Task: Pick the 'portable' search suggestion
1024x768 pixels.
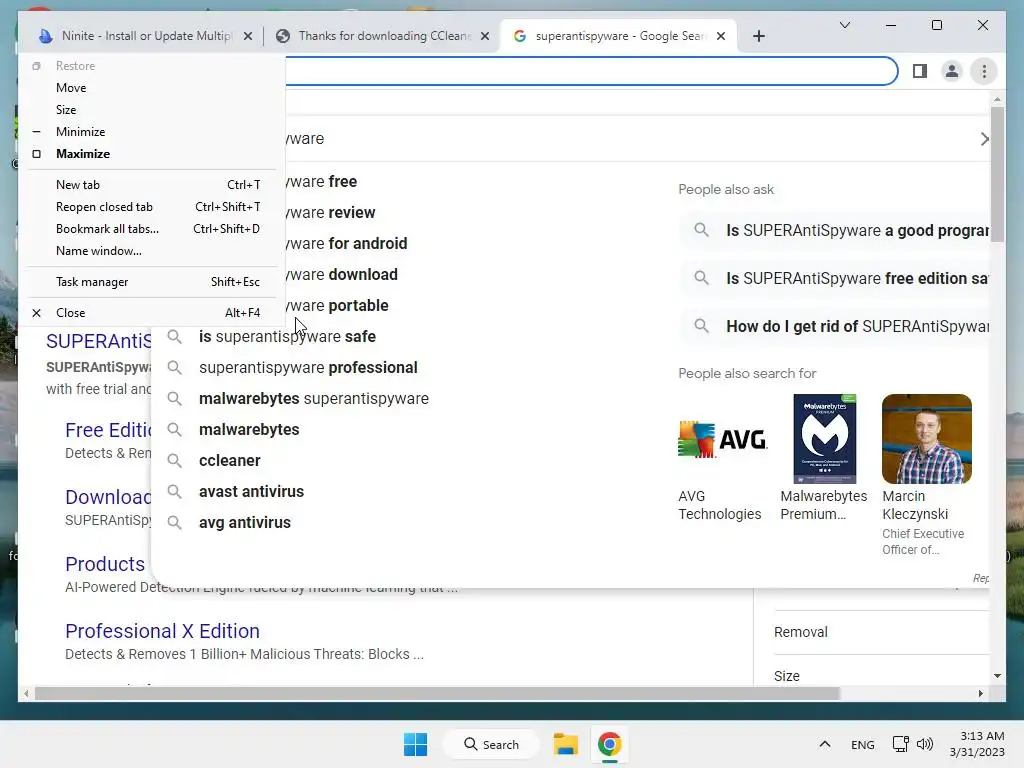Action: click(x=337, y=306)
